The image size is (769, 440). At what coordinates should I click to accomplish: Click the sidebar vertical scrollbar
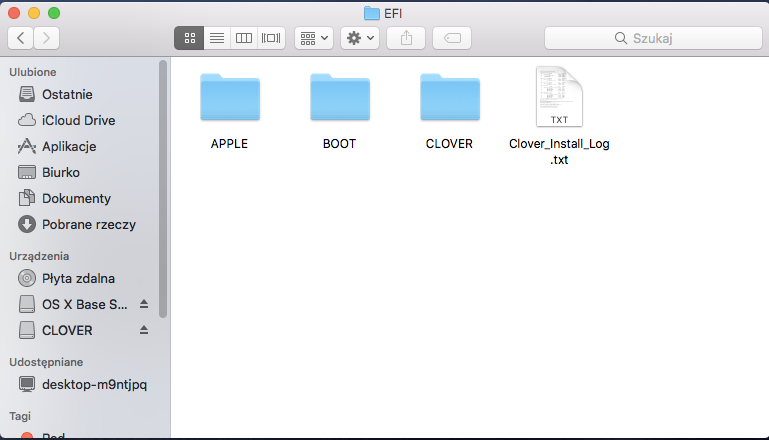[x=163, y=189]
